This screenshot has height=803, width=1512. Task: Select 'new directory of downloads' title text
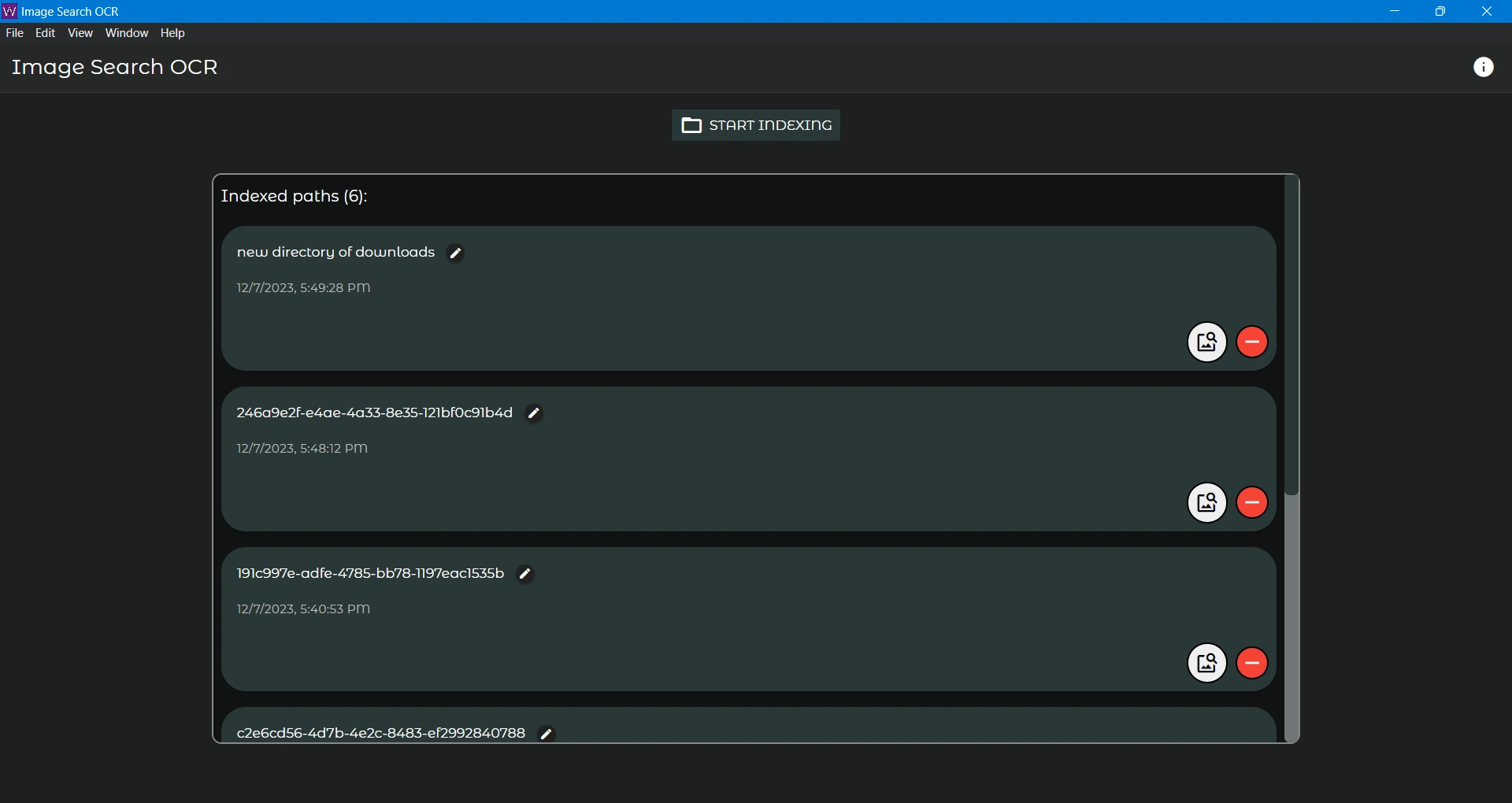coord(335,253)
